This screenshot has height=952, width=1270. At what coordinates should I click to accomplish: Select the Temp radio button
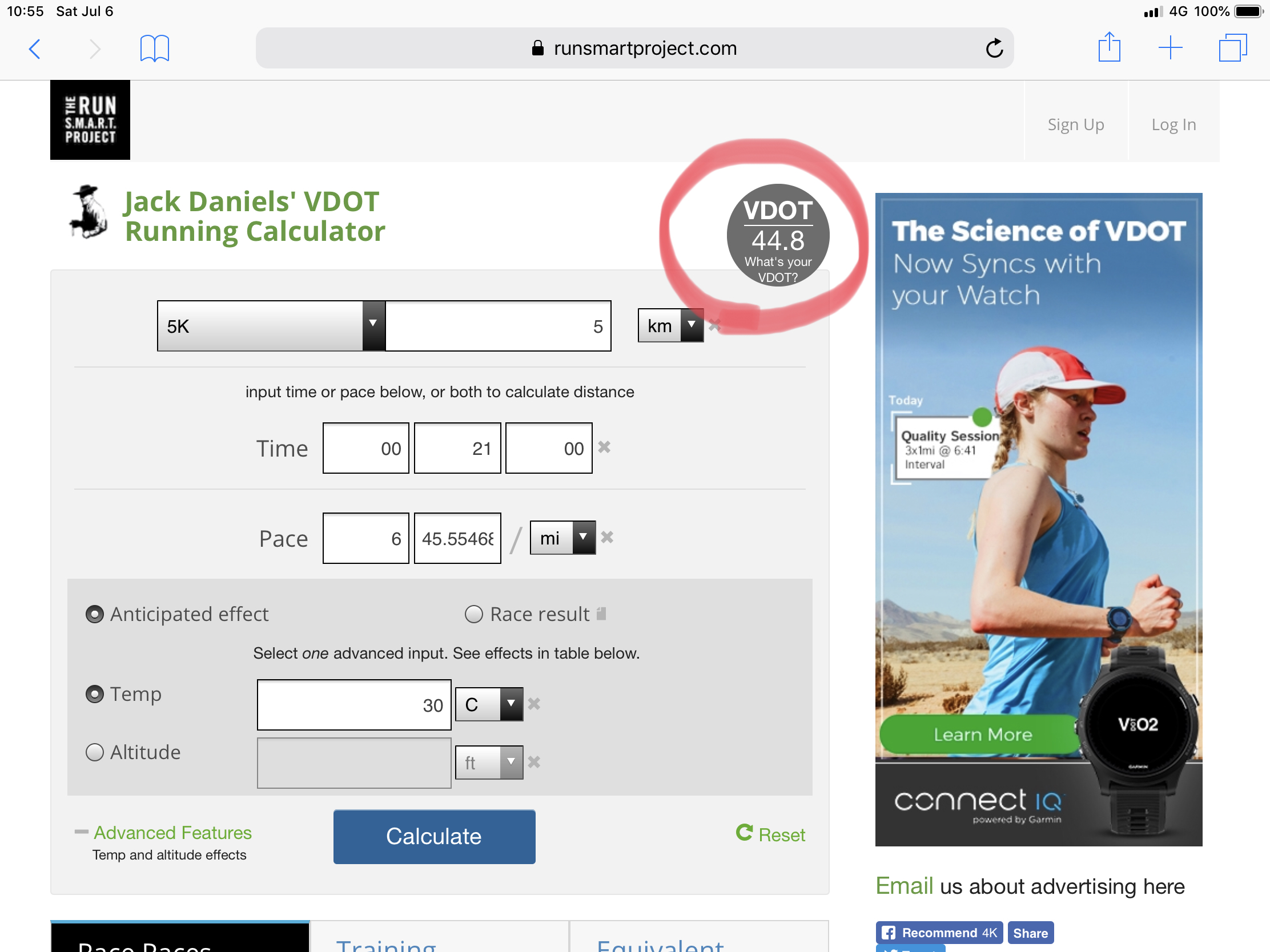(x=95, y=694)
